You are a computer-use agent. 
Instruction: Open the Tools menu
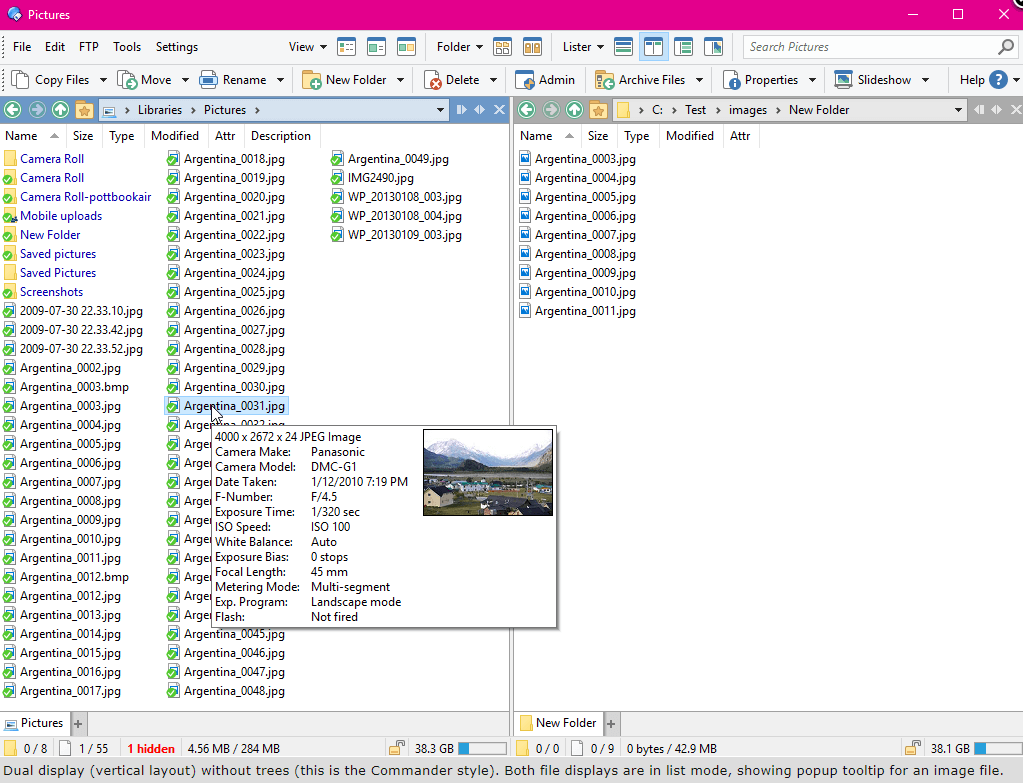point(127,47)
